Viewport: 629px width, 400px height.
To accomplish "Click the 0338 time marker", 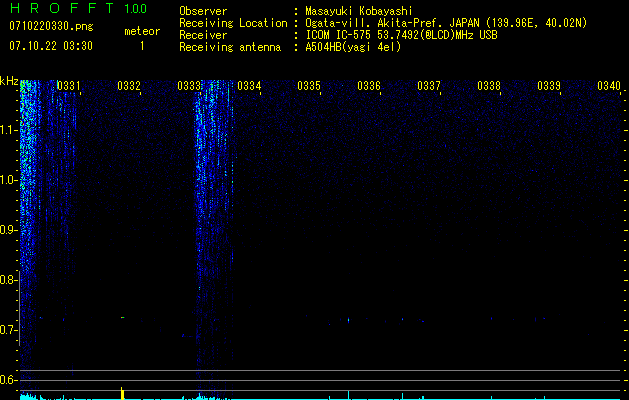I will pos(489,86).
